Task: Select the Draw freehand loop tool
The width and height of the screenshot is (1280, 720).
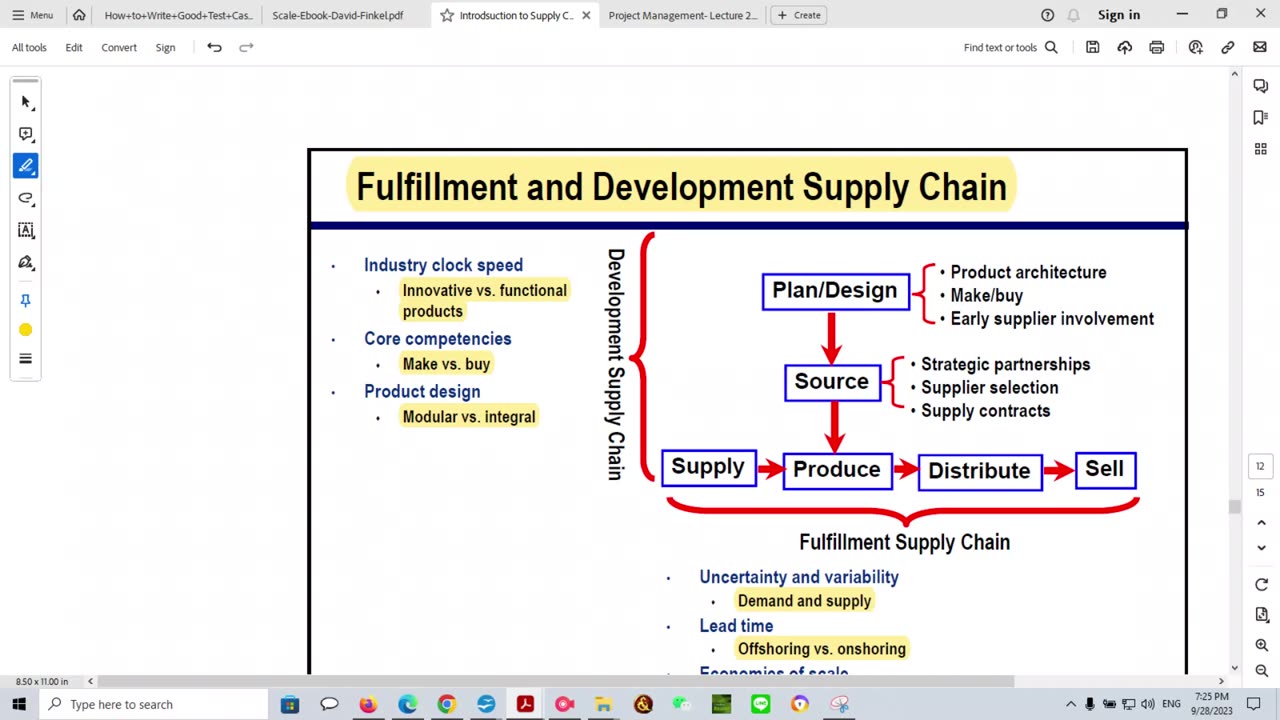Action: click(x=26, y=198)
